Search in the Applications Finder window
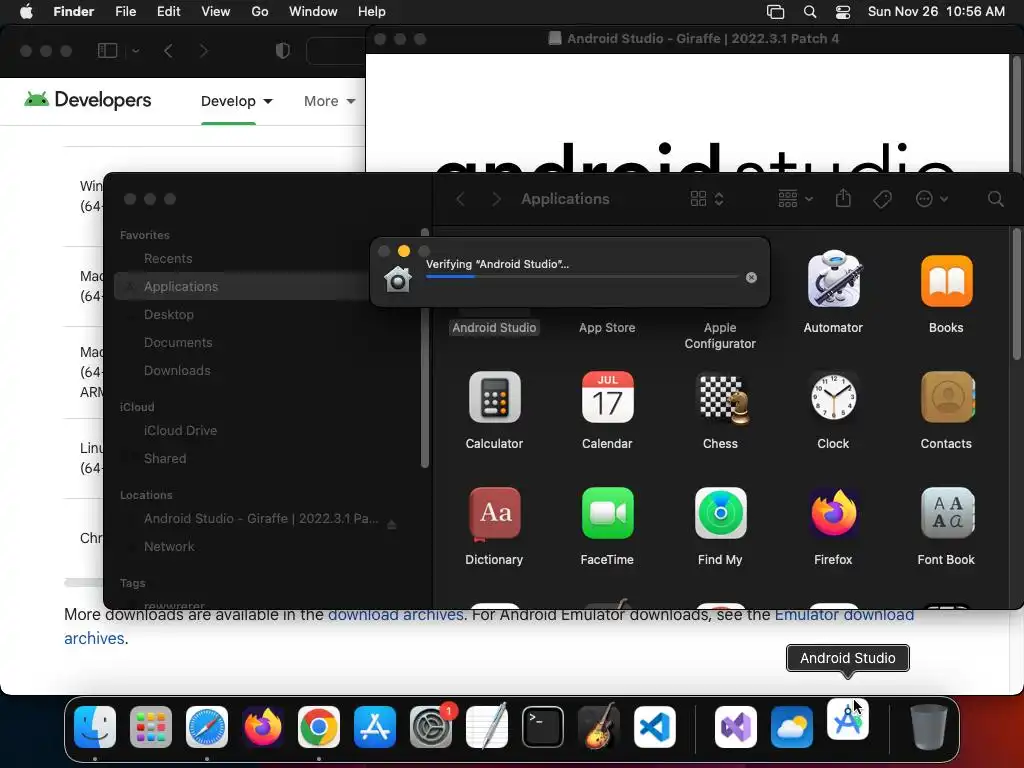Screen dimensions: 1024x768 [x=995, y=199]
